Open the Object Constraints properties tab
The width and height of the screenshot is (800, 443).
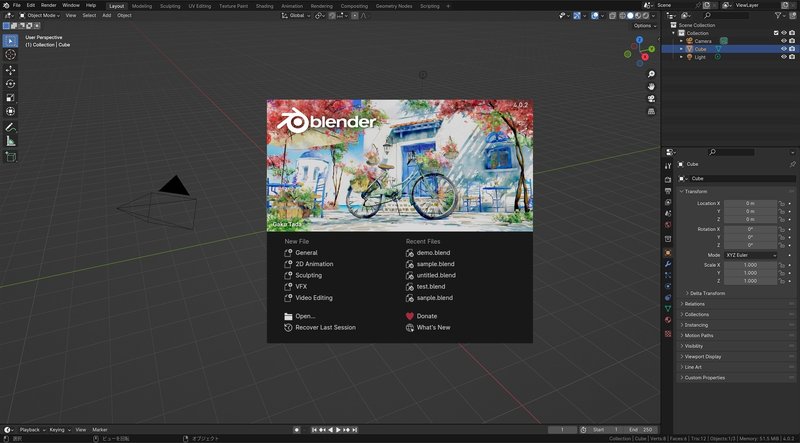pos(668,298)
